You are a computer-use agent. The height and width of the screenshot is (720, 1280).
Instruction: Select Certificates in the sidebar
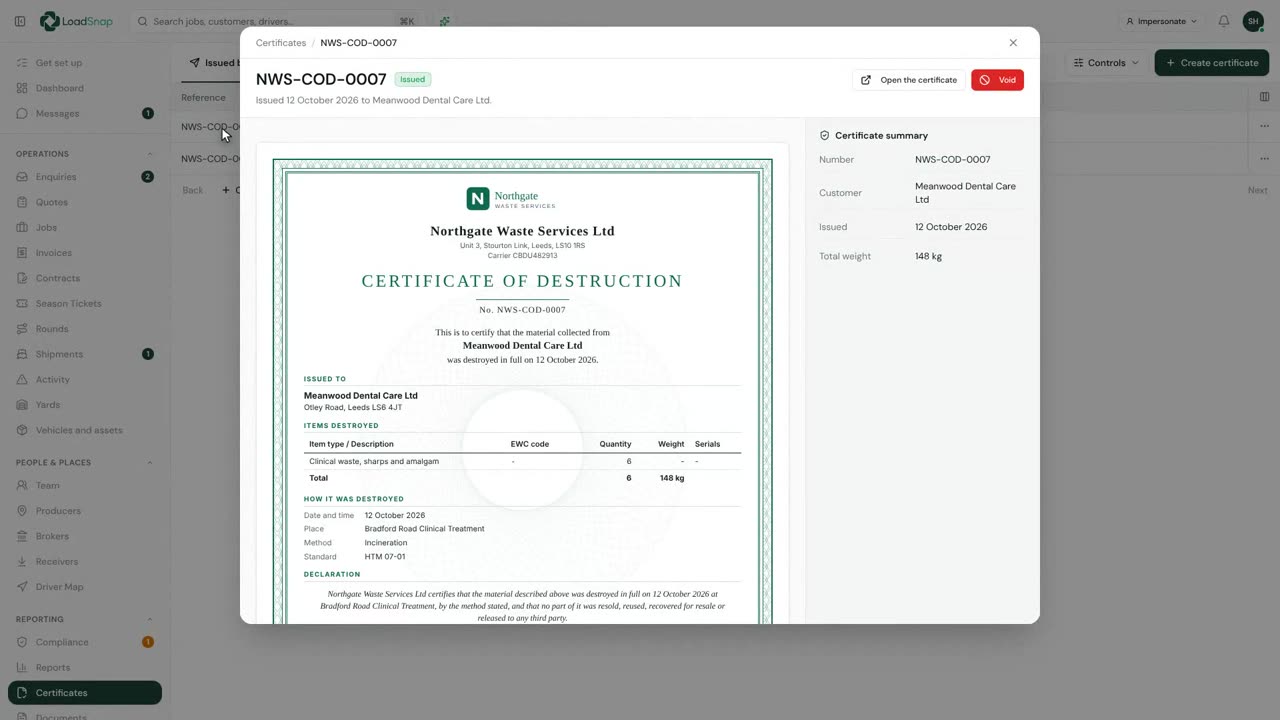pos(85,693)
